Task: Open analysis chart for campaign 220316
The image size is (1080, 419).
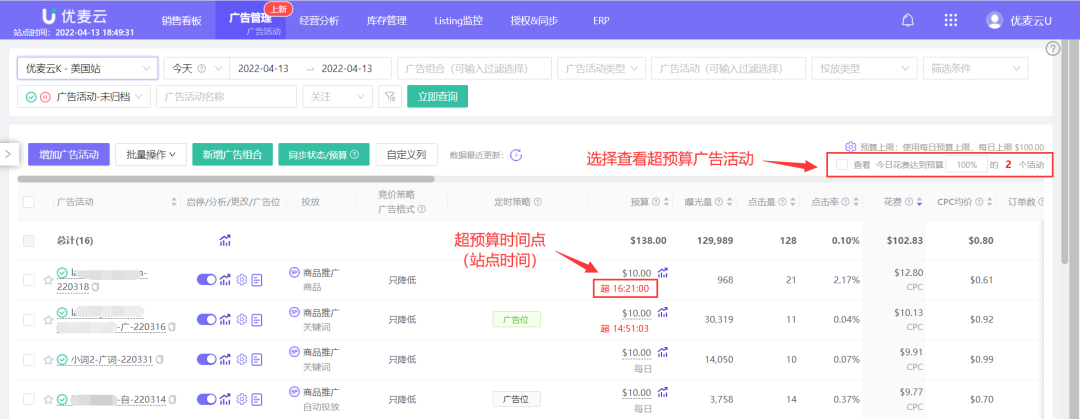Action: click(225, 320)
